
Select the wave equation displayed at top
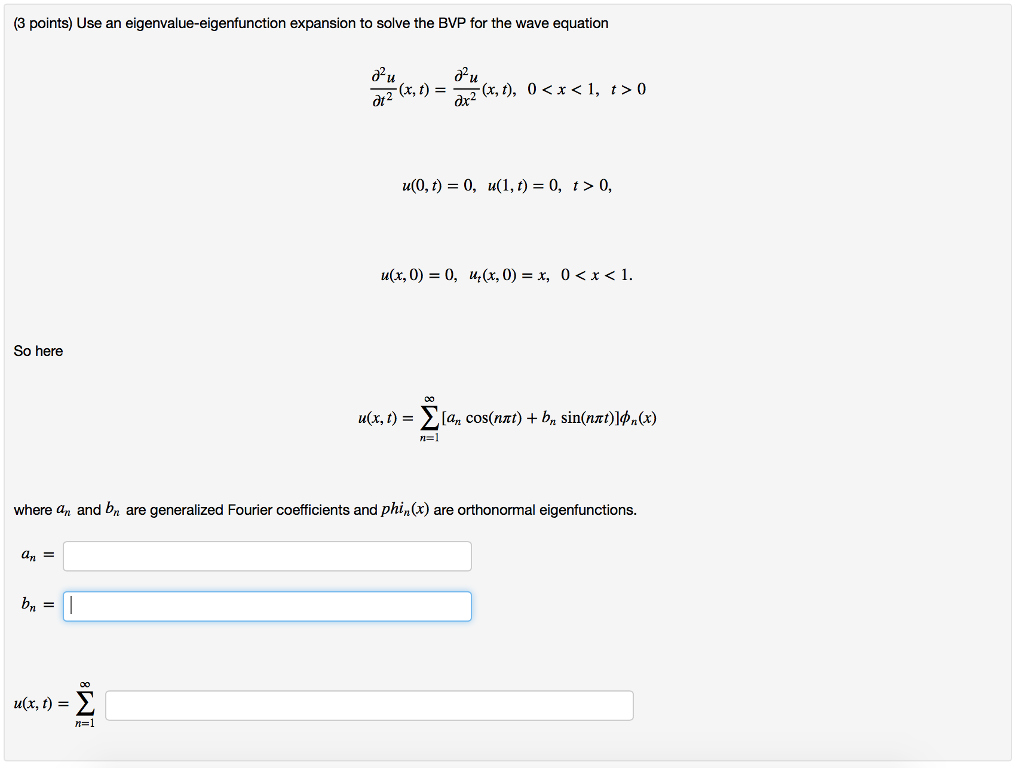[x=507, y=89]
